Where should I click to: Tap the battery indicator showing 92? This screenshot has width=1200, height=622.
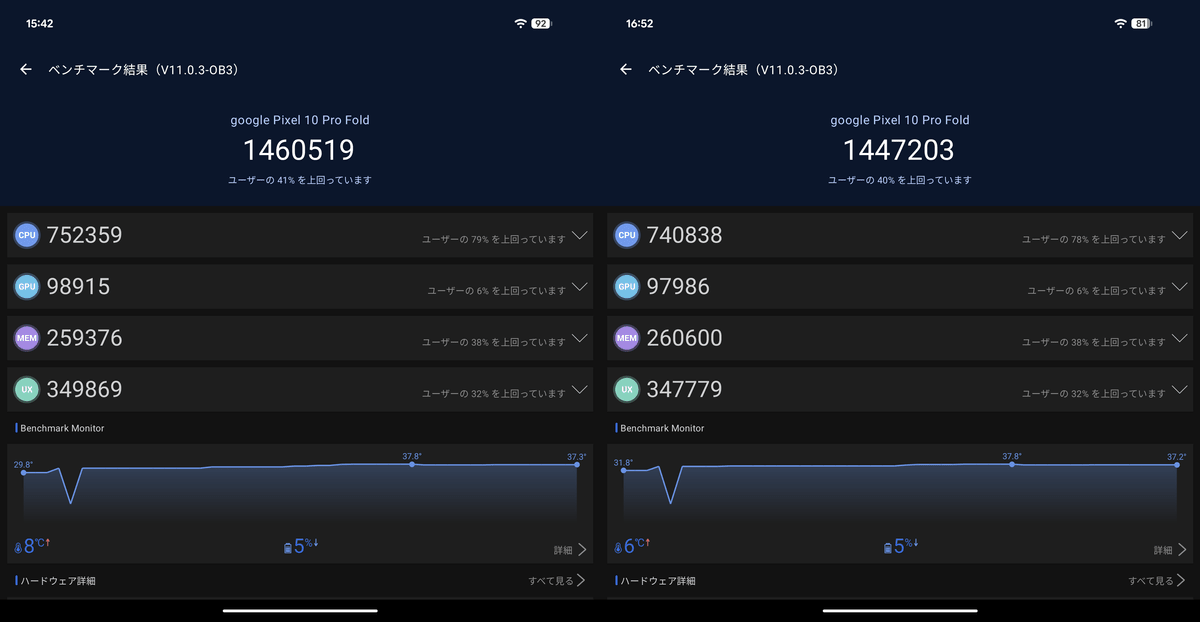coord(541,23)
